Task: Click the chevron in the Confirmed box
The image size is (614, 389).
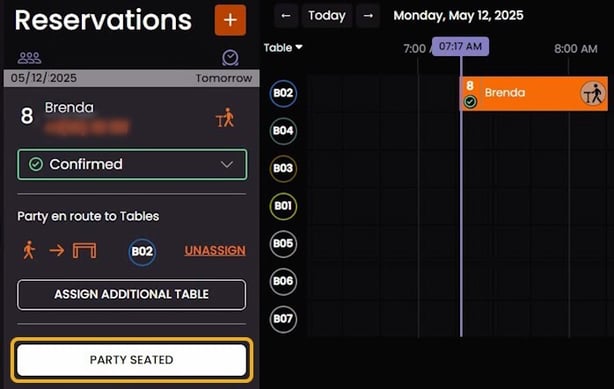Action: 227,165
